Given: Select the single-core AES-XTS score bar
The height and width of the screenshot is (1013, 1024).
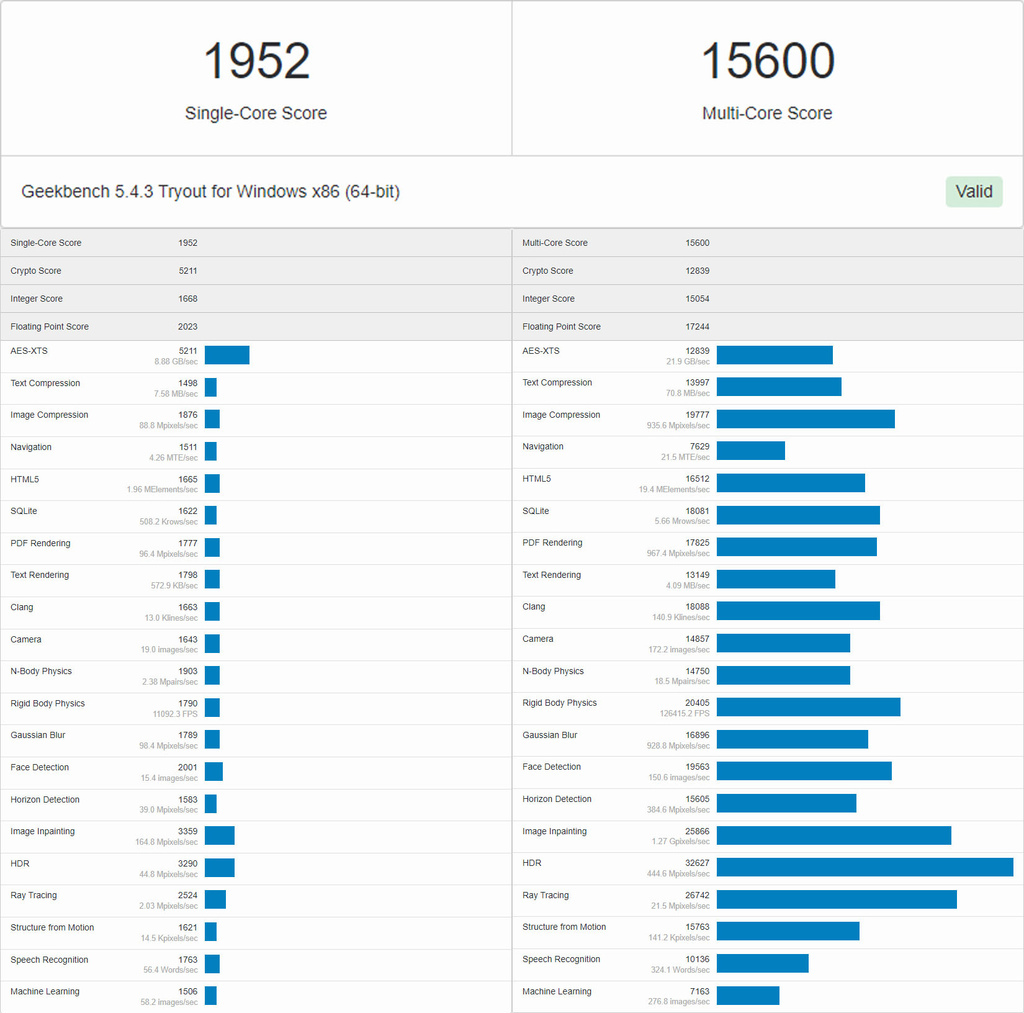Looking at the screenshot, I should pyautogui.click(x=227, y=355).
